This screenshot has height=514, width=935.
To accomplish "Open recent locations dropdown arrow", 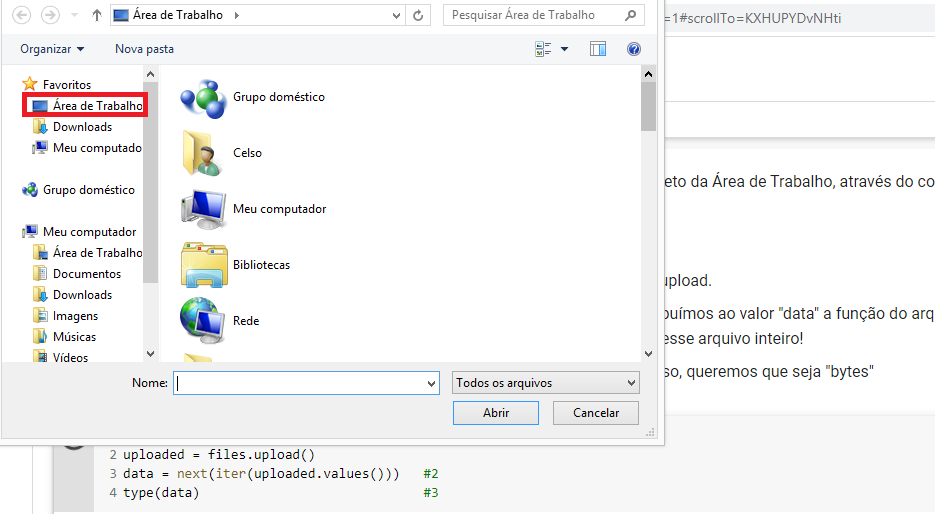I will point(75,16).
